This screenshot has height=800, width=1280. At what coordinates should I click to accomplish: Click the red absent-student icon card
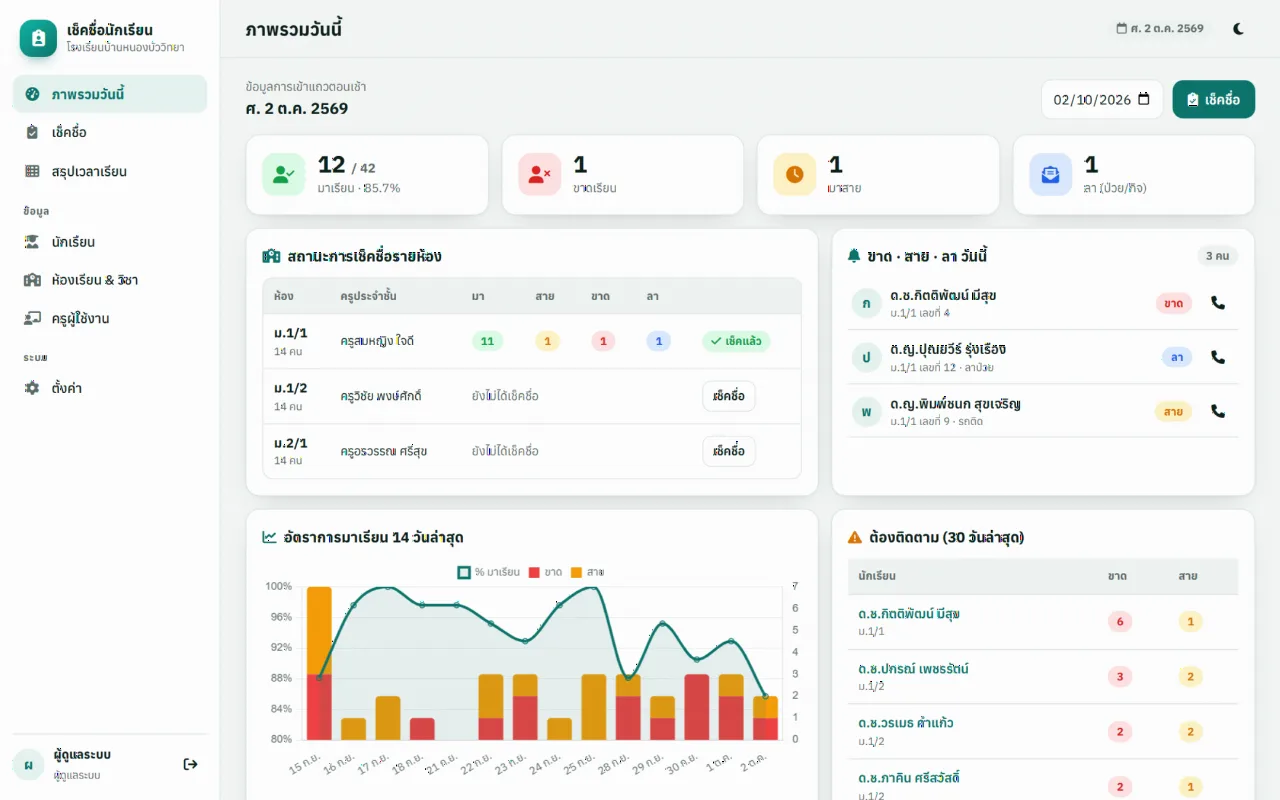[540, 174]
